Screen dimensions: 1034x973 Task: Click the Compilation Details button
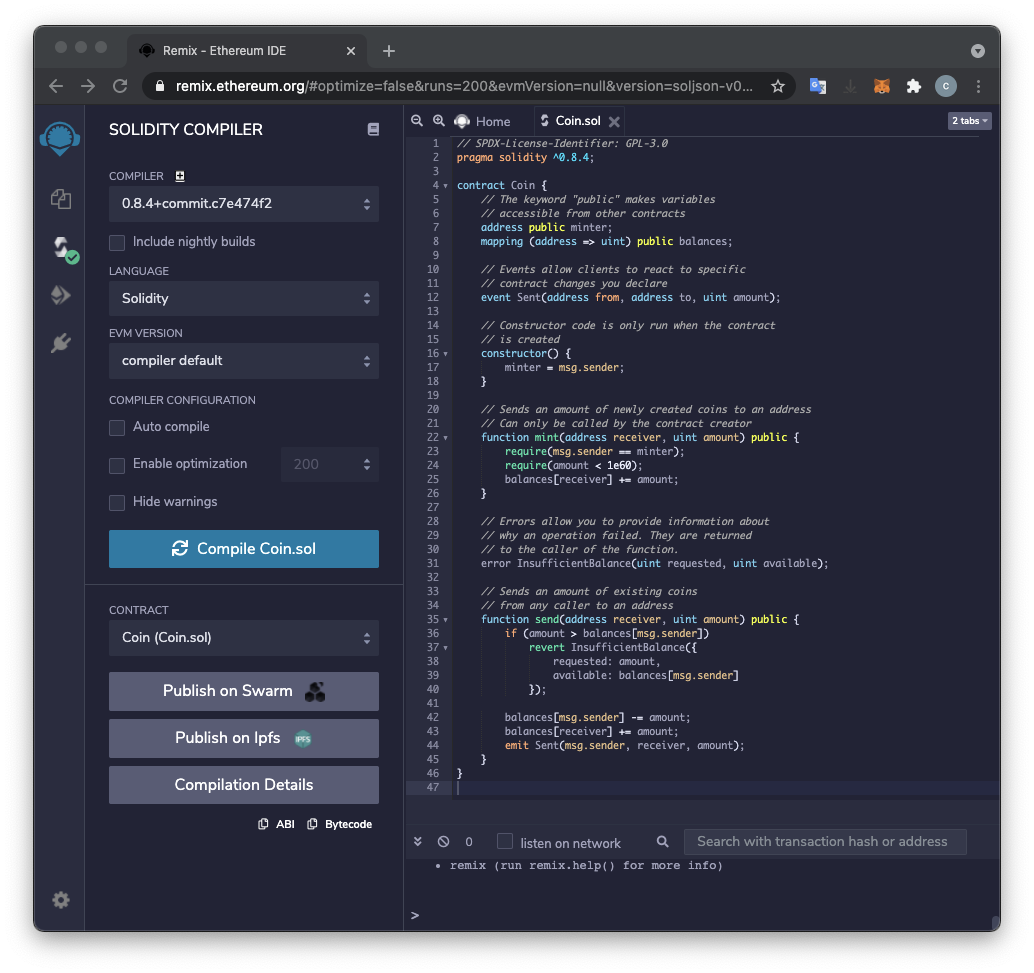(243, 785)
